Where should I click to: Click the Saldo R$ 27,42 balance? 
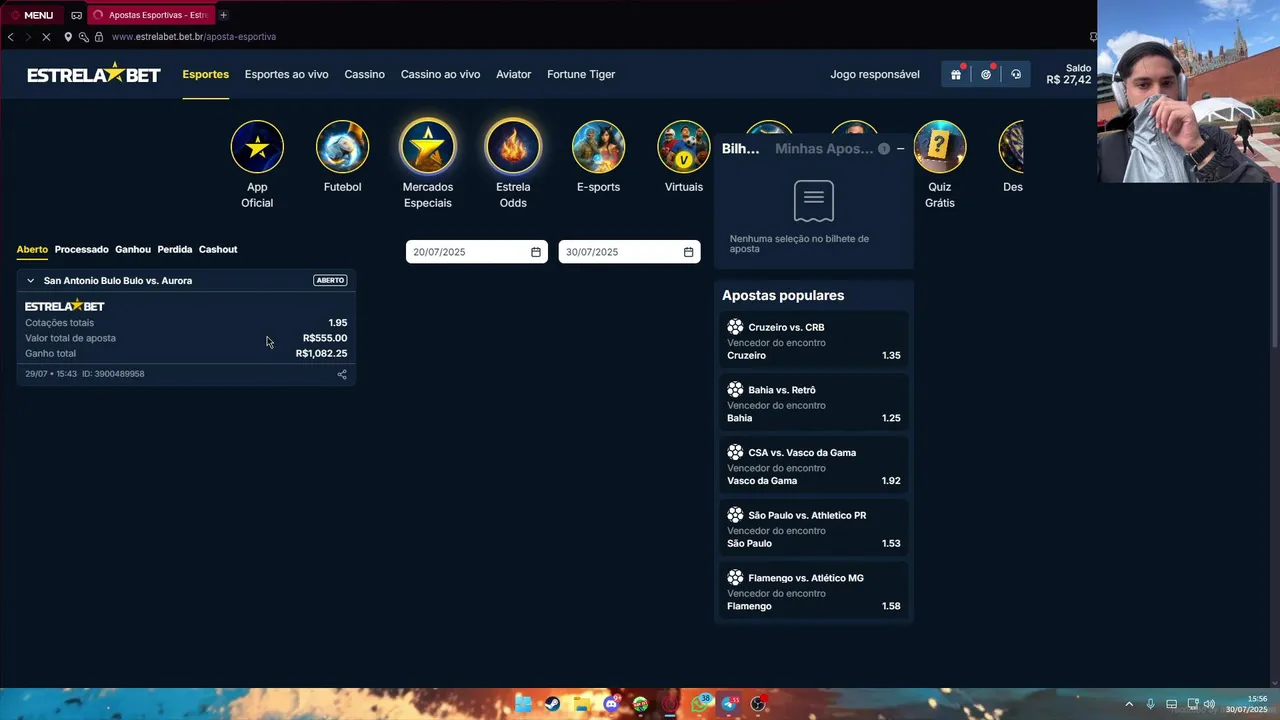point(1069,74)
